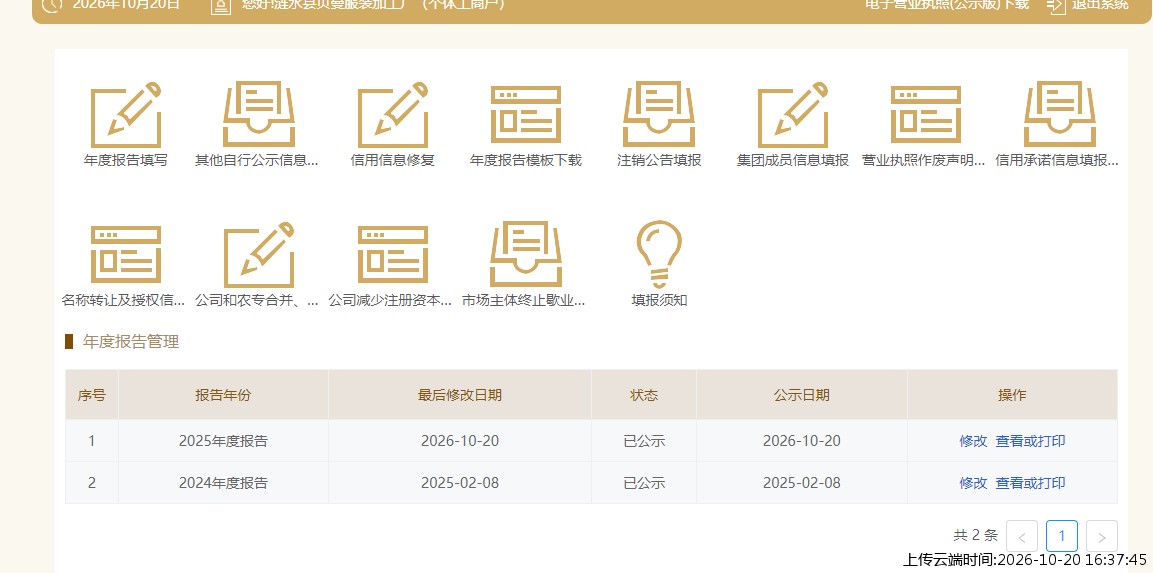Viewport: 1153px width, 573px height.
Task: Open 营业执照作废声明 icon
Action: pos(926,115)
